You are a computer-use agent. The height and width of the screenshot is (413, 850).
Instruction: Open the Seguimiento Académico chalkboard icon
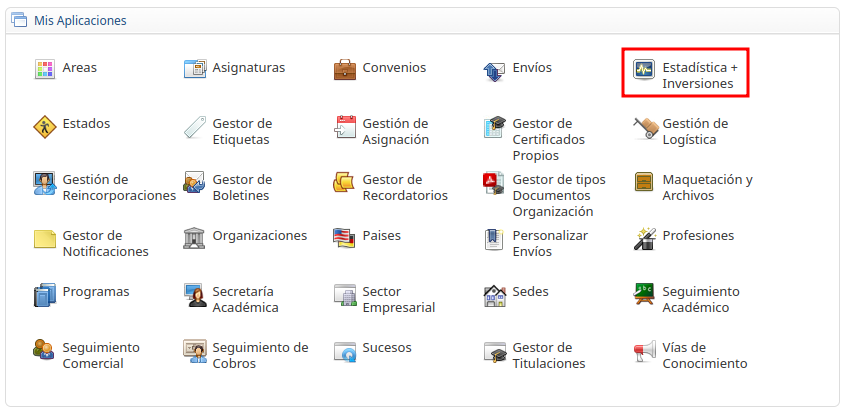pos(644,294)
